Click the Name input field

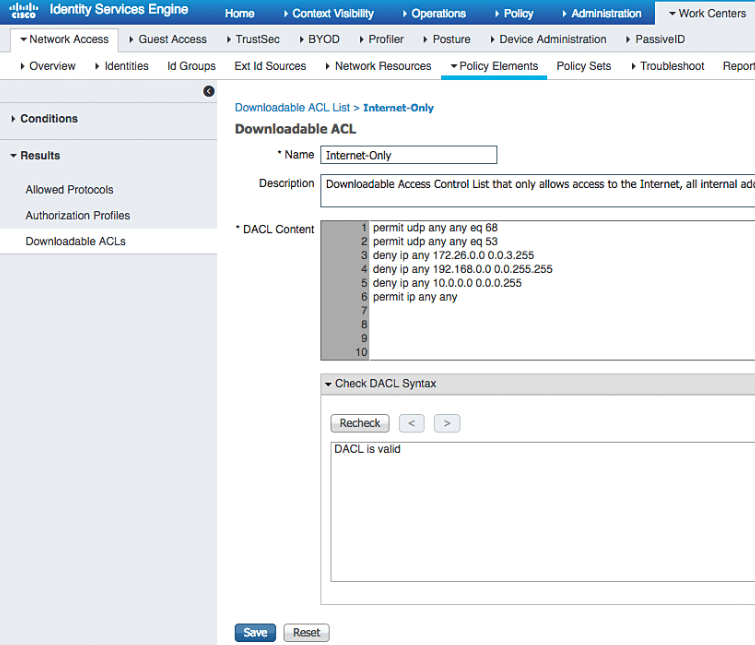coord(409,155)
